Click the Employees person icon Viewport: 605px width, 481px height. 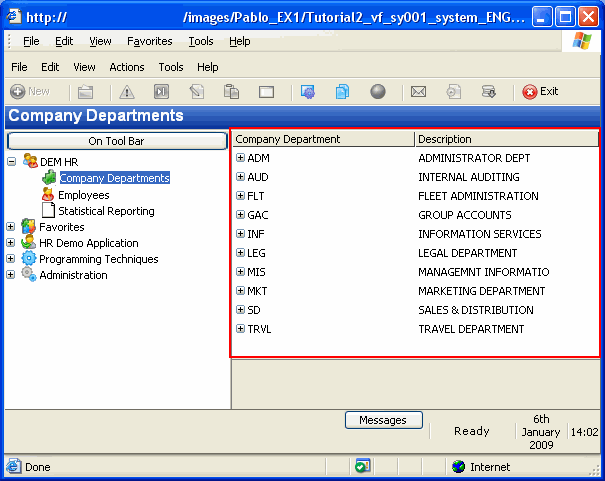pos(48,194)
